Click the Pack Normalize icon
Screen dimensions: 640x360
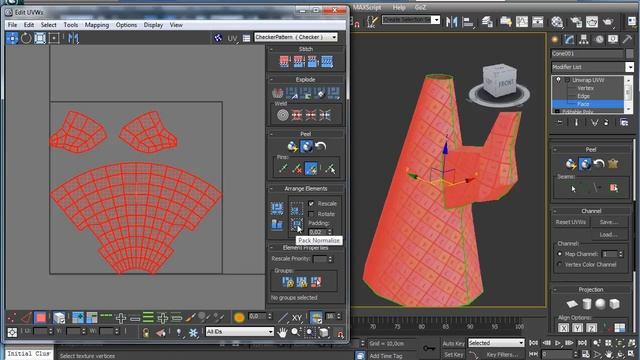tap(297, 224)
